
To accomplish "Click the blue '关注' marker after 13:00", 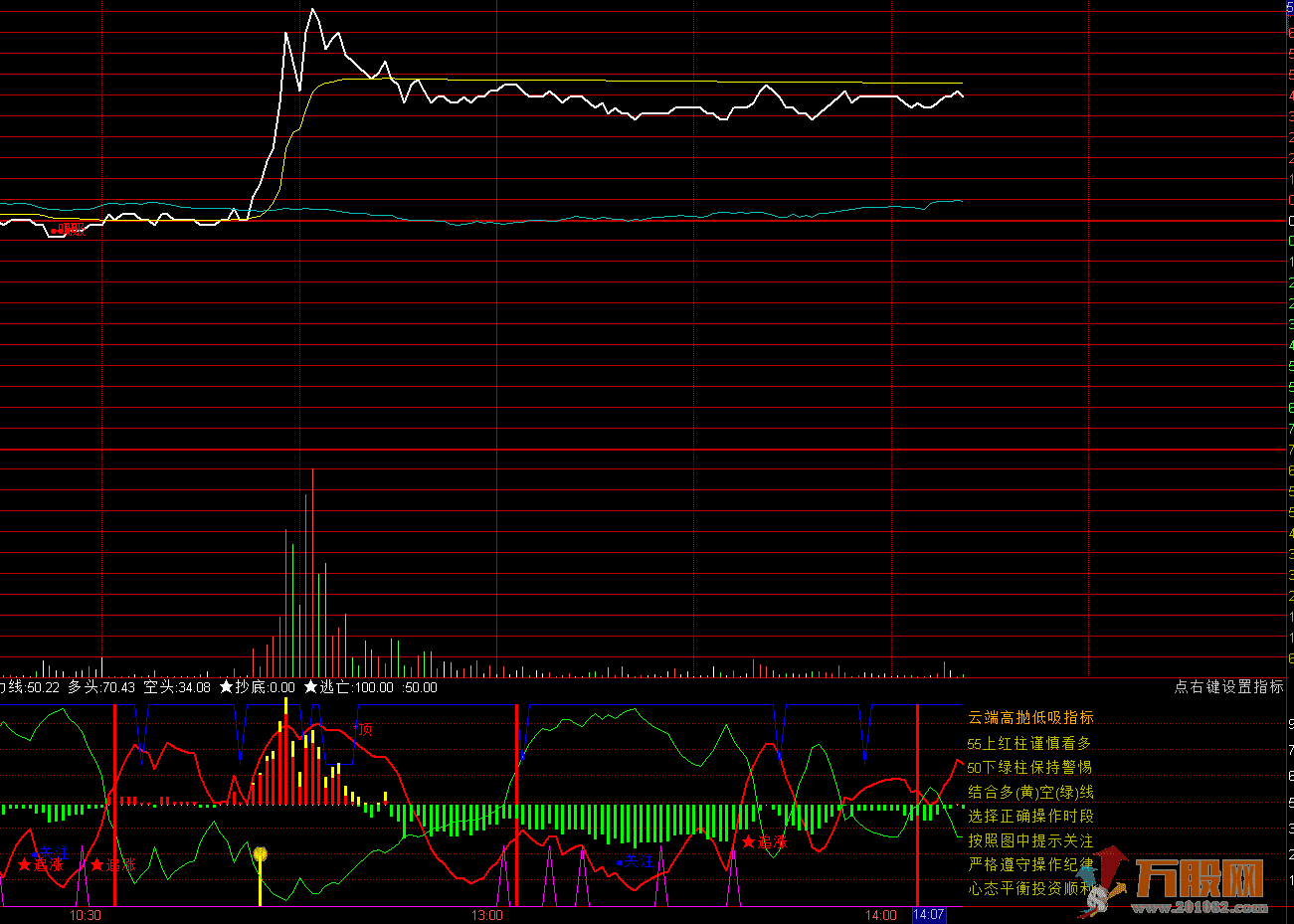I will pyautogui.click(x=635, y=861).
